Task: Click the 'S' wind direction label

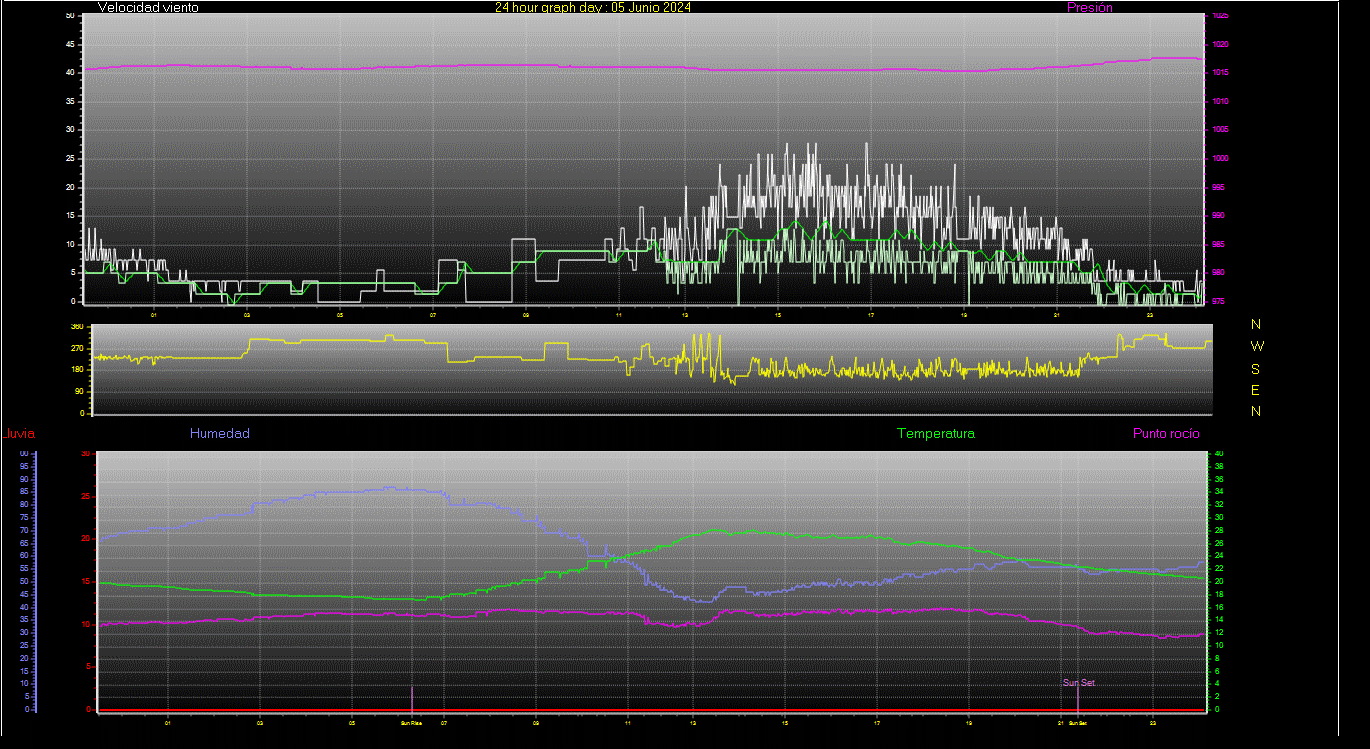Action: pyautogui.click(x=1256, y=368)
